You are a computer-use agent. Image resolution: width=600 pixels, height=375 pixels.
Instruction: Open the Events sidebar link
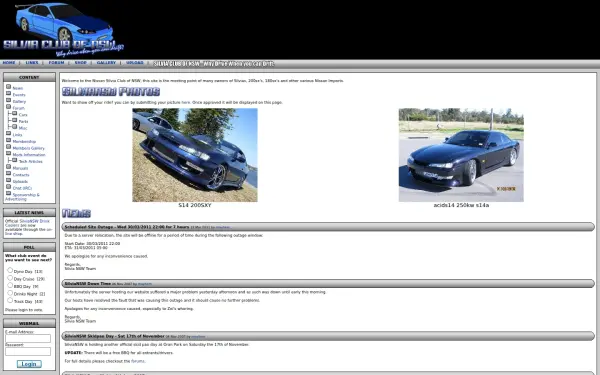(x=19, y=95)
